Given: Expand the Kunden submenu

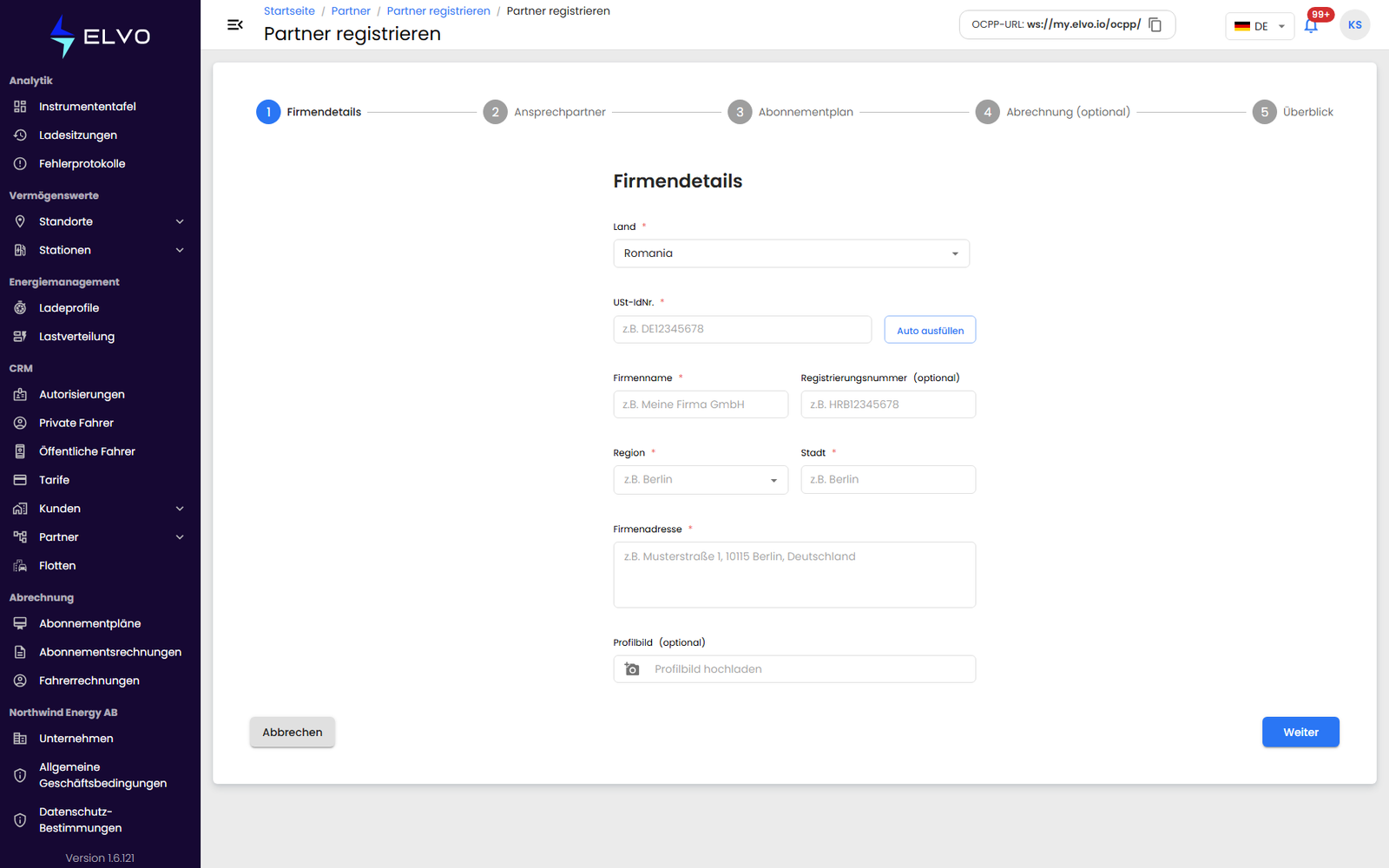Looking at the screenshot, I should tap(180, 509).
